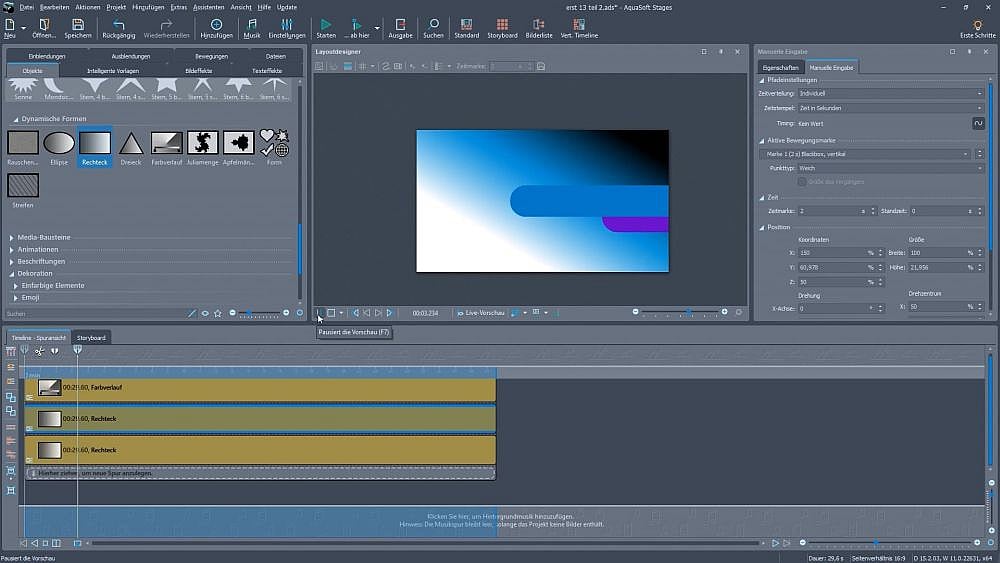Switch to the Eigenschaften tab
Image resolution: width=1000 pixels, height=563 pixels.
click(779, 67)
